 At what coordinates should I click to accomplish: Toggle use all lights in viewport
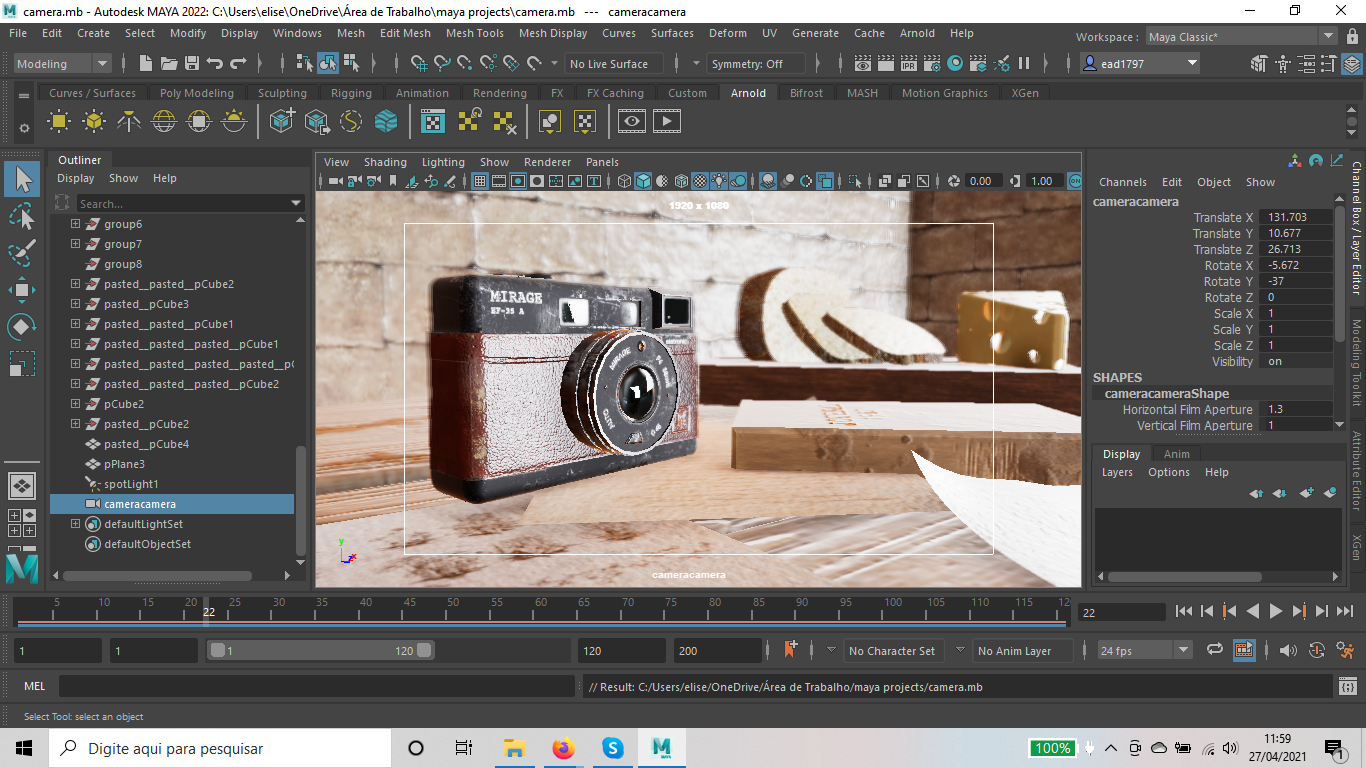pyautogui.click(x=719, y=181)
